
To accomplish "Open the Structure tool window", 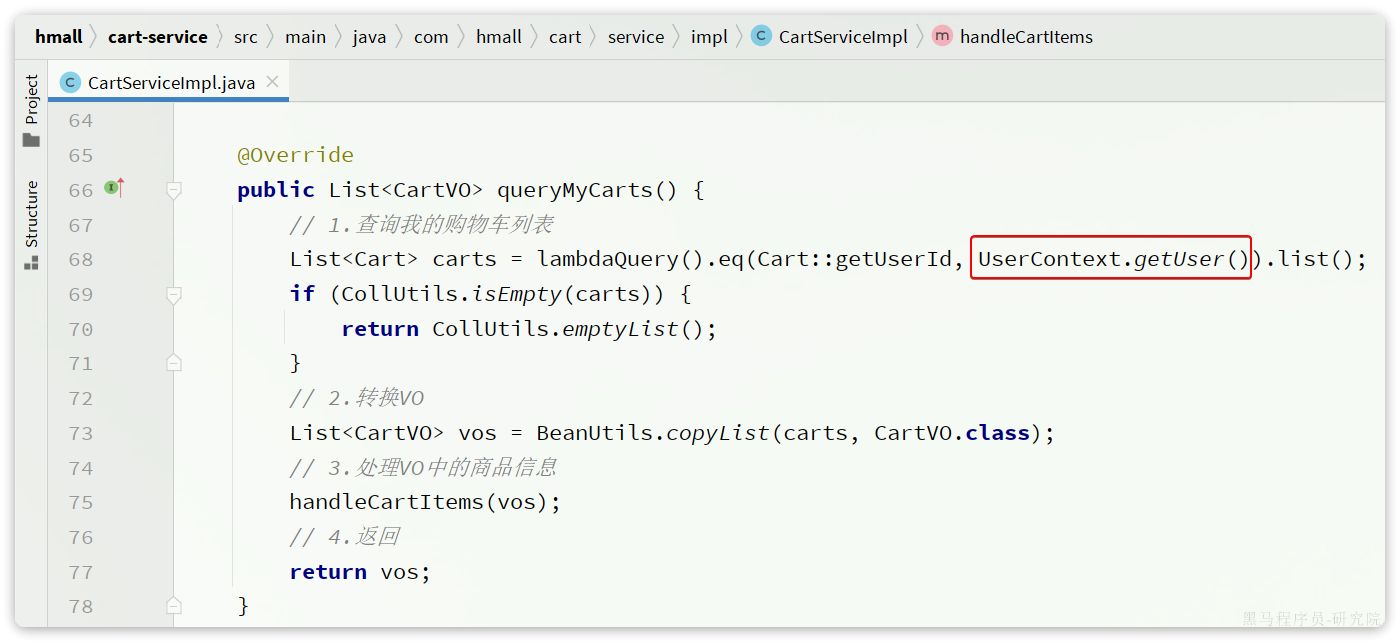I will click(32, 213).
